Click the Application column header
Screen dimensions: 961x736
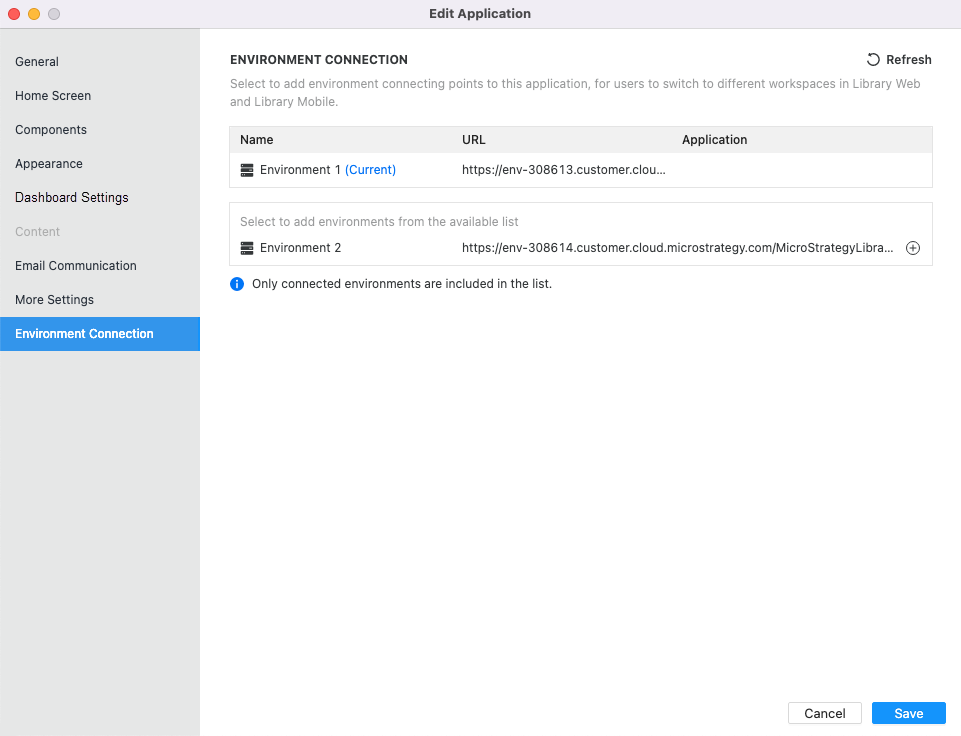[714, 140]
